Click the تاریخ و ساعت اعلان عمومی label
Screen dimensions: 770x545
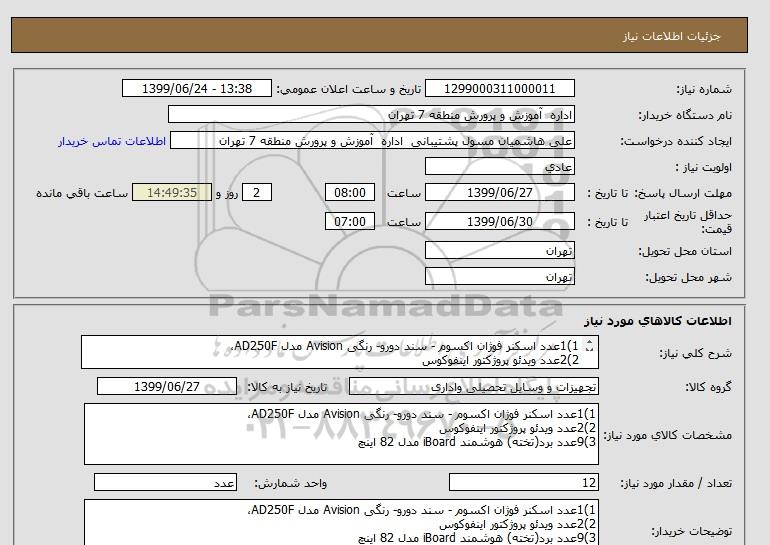[349, 89]
